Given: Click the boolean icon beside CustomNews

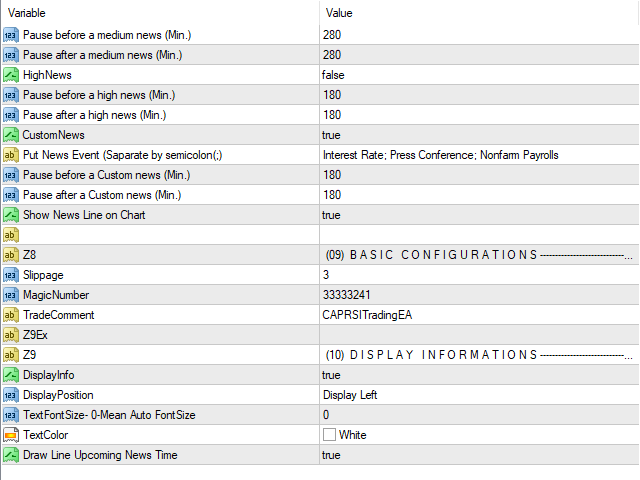Looking at the screenshot, I should click(x=11, y=135).
